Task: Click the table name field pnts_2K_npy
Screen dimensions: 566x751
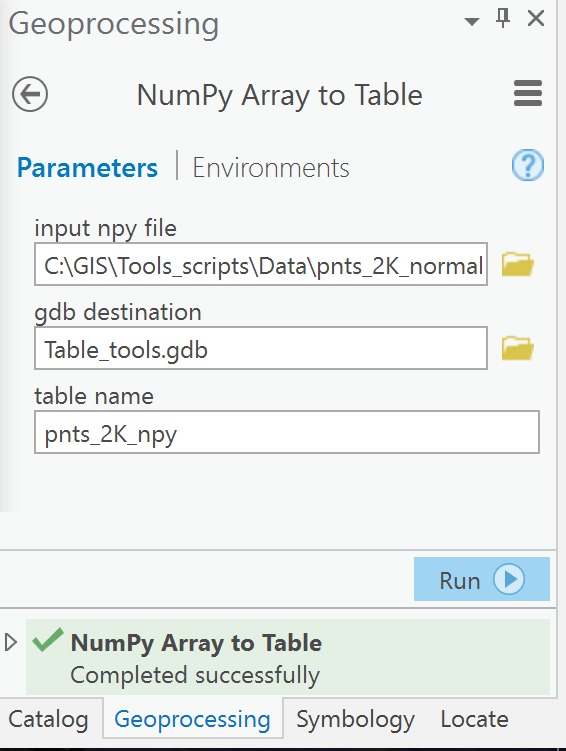Action: click(x=287, y=432)
